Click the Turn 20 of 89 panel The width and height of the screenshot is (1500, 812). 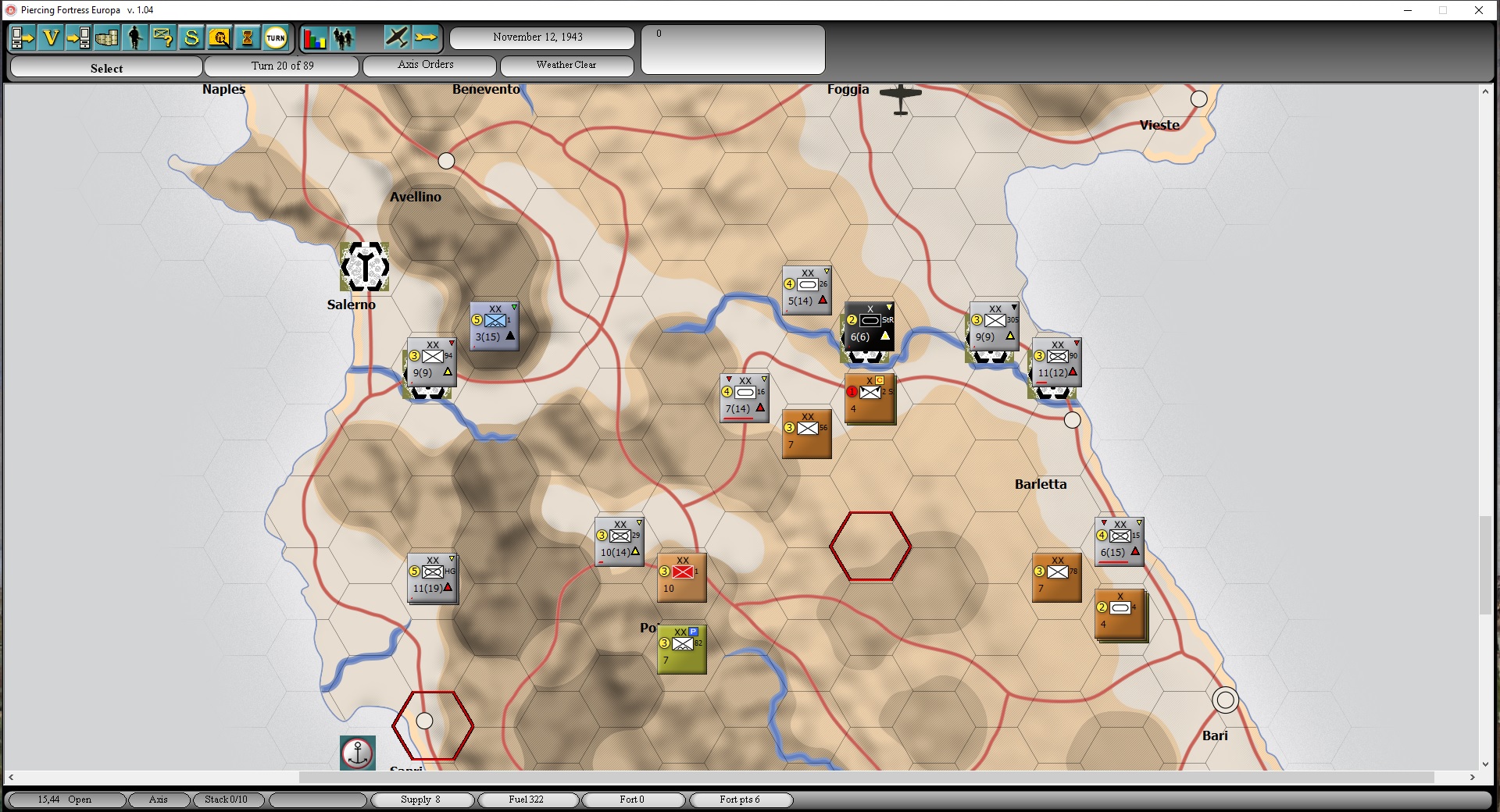coord(282,66)
